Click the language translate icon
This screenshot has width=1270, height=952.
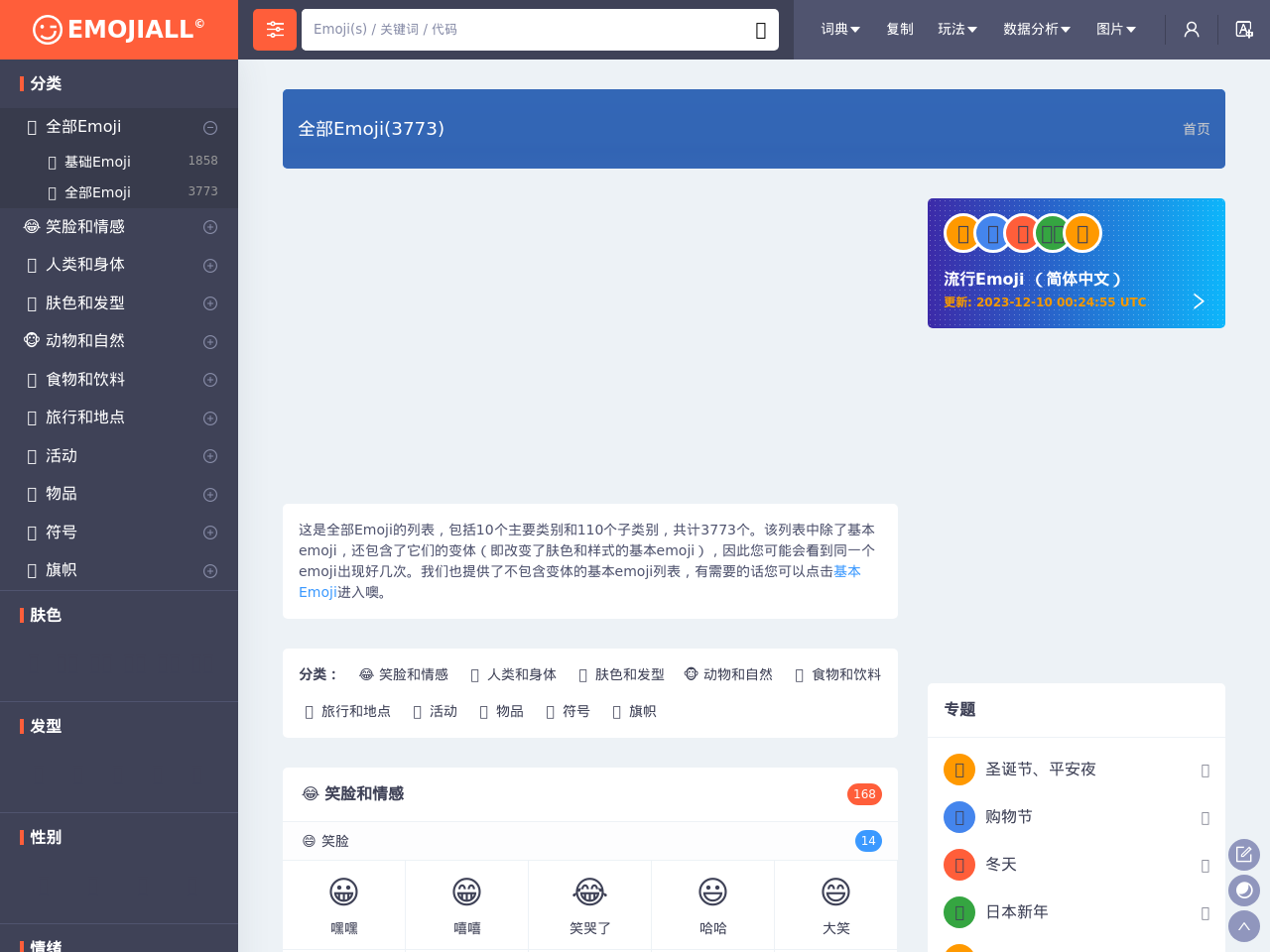1244,29
